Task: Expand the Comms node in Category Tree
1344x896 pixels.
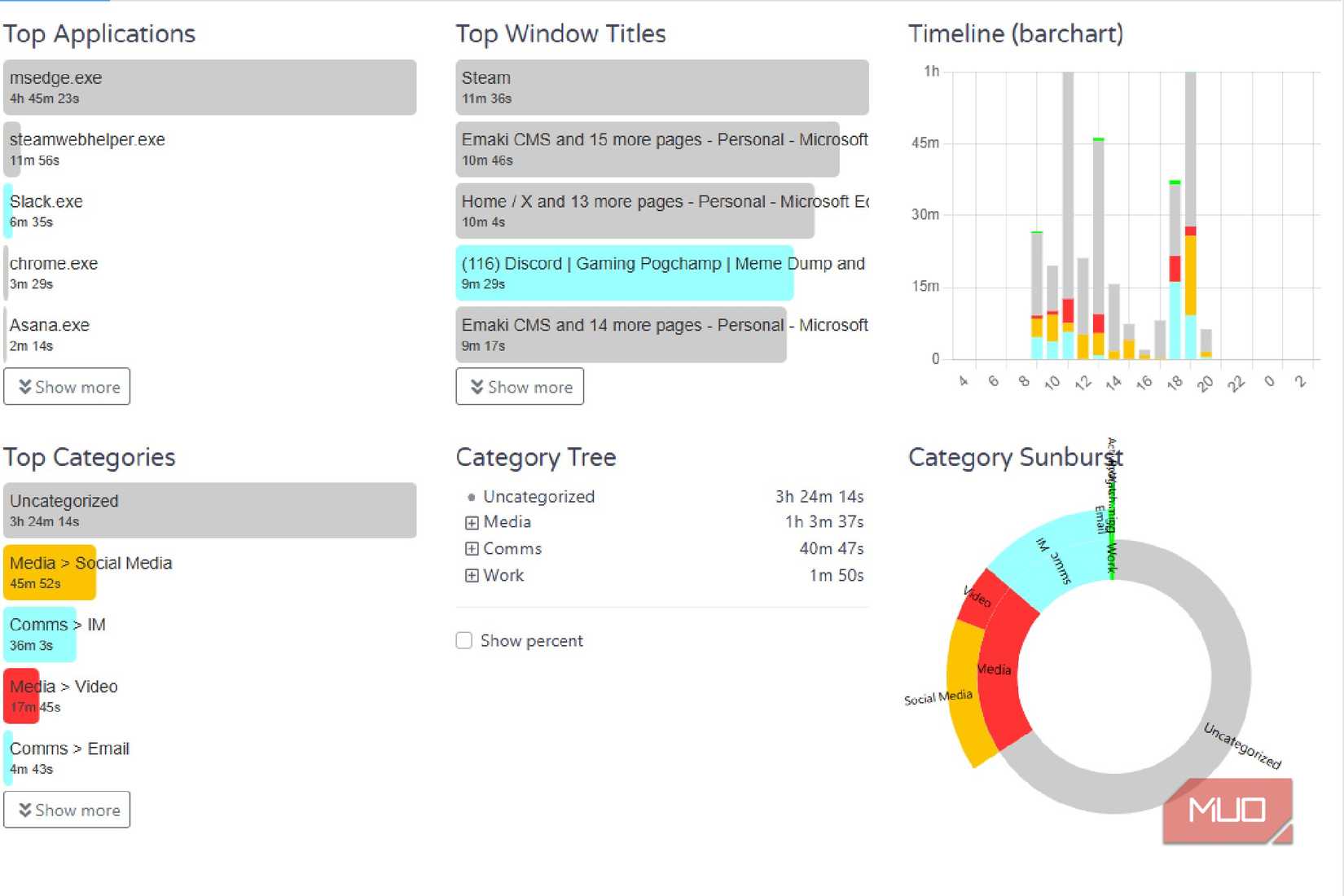Action: [472, 548]
